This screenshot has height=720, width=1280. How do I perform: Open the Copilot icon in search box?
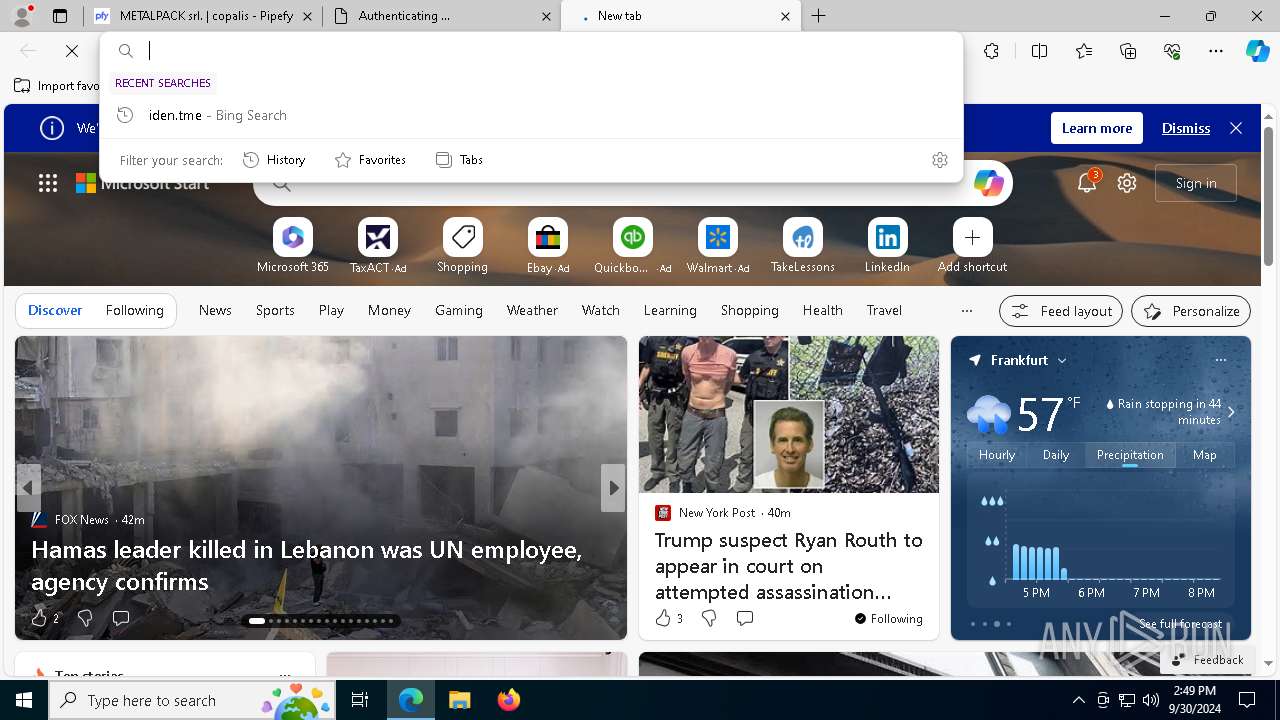tap(989, 183)
